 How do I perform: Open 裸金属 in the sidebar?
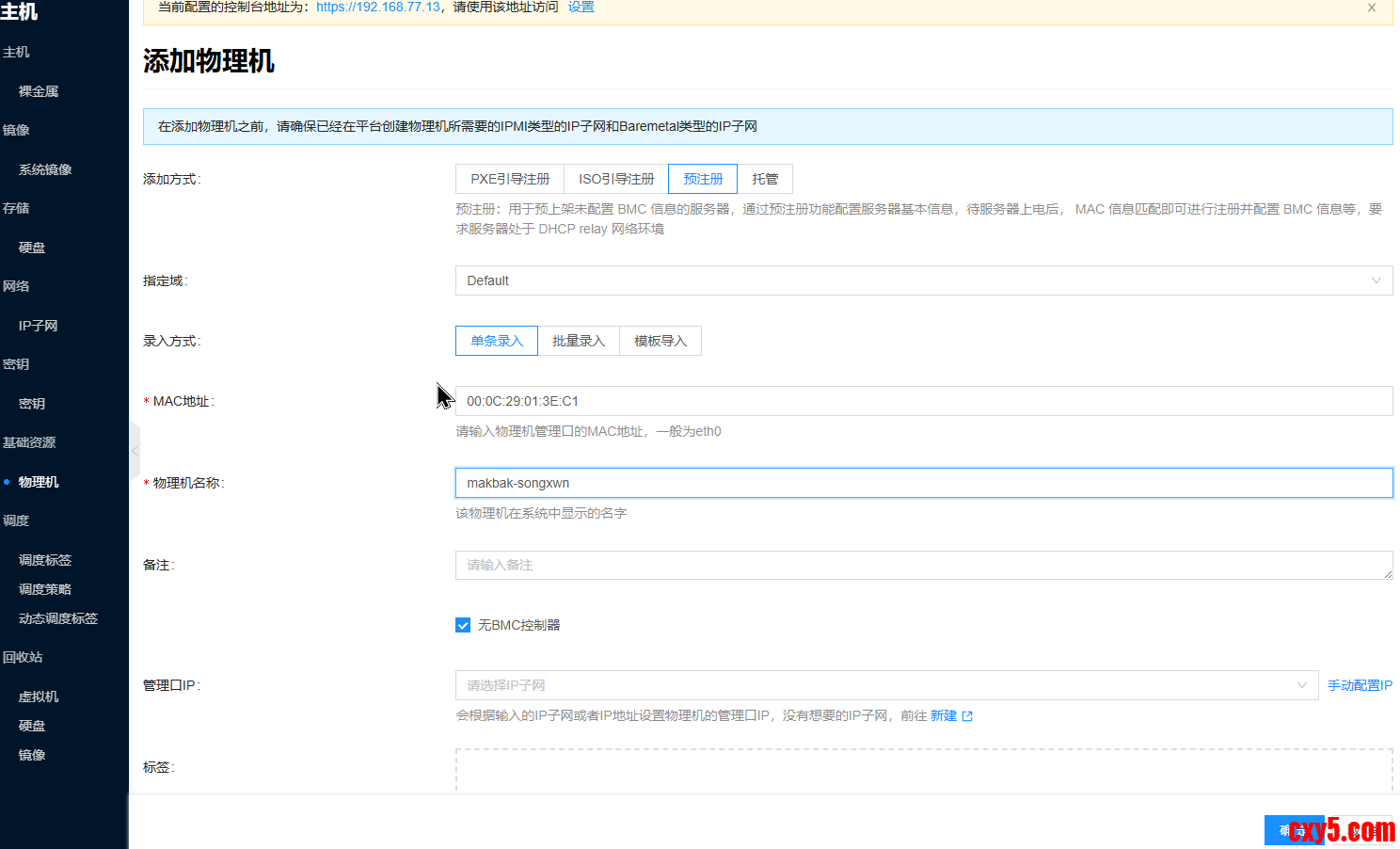39,91
